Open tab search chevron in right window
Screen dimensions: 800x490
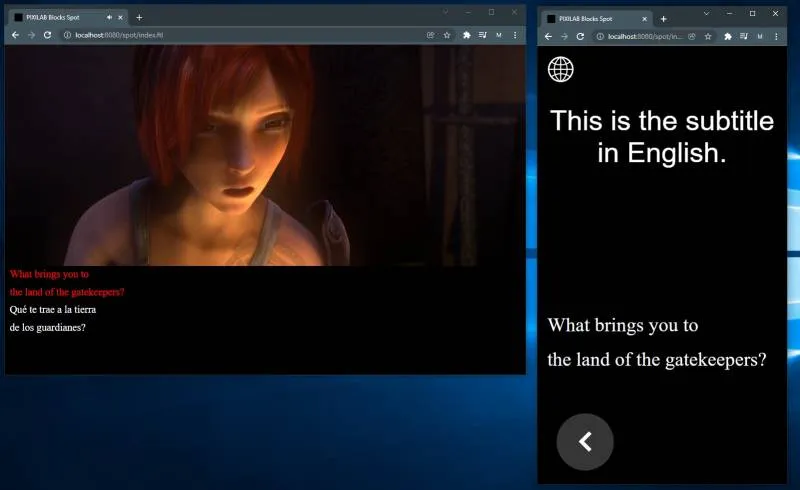[x=706, y=14]
